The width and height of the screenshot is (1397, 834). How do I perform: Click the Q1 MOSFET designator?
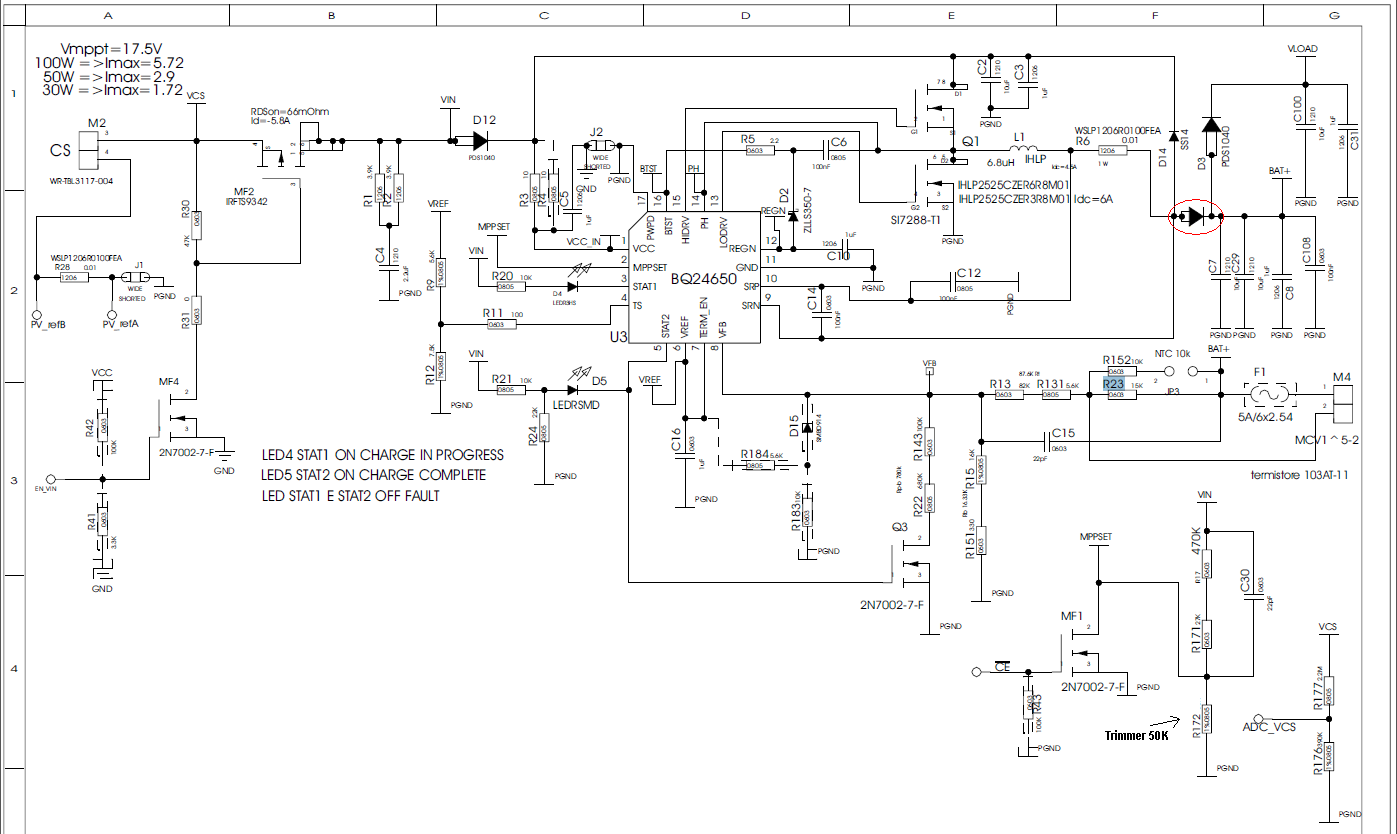[972, 142]
